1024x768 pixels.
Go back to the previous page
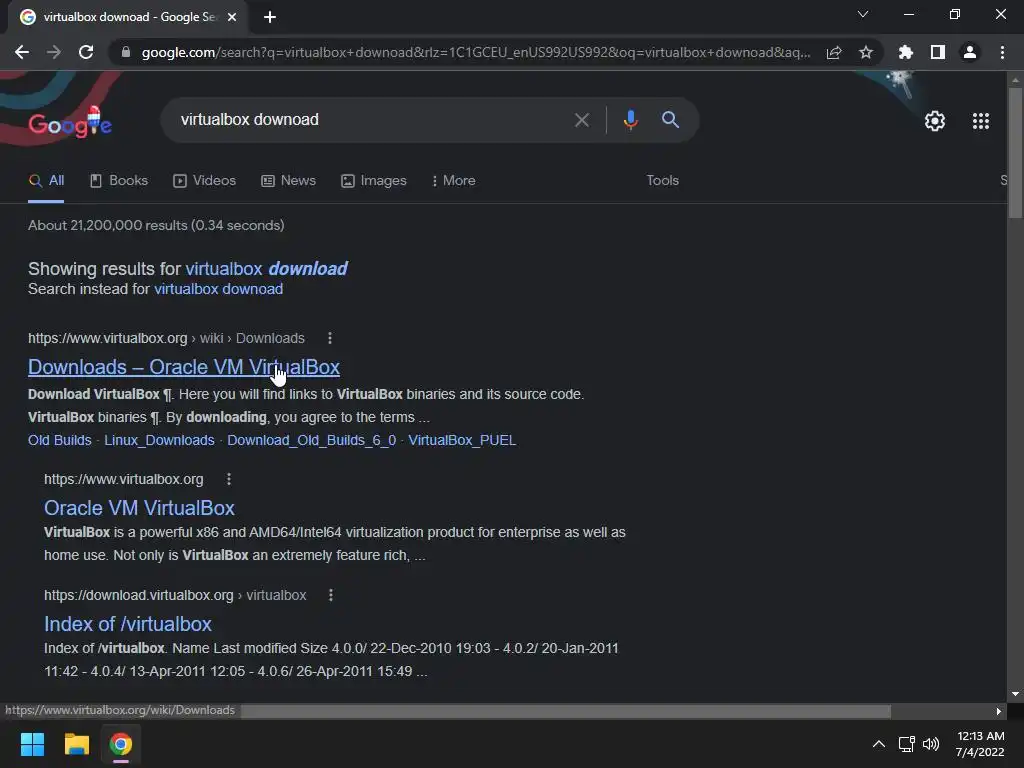22,52
